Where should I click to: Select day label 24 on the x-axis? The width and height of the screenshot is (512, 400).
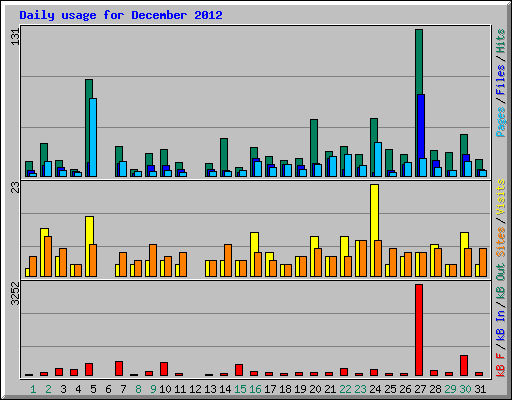375,389
